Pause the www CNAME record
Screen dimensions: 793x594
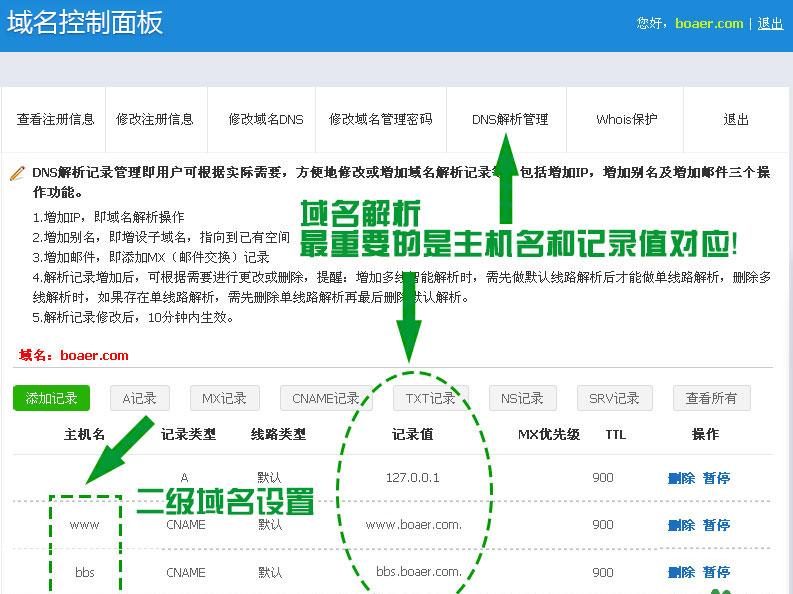716,525
